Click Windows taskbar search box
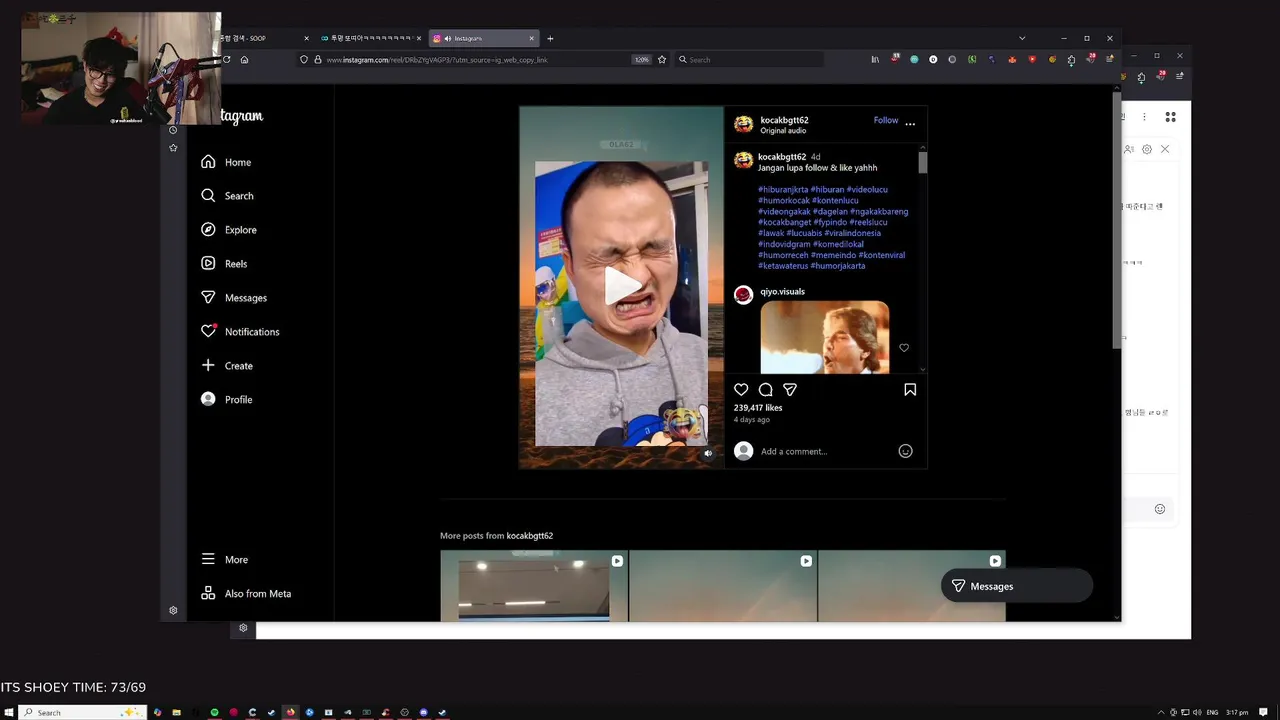The width and height of the screenshot is (1280, 720). (x=83, y=712)
